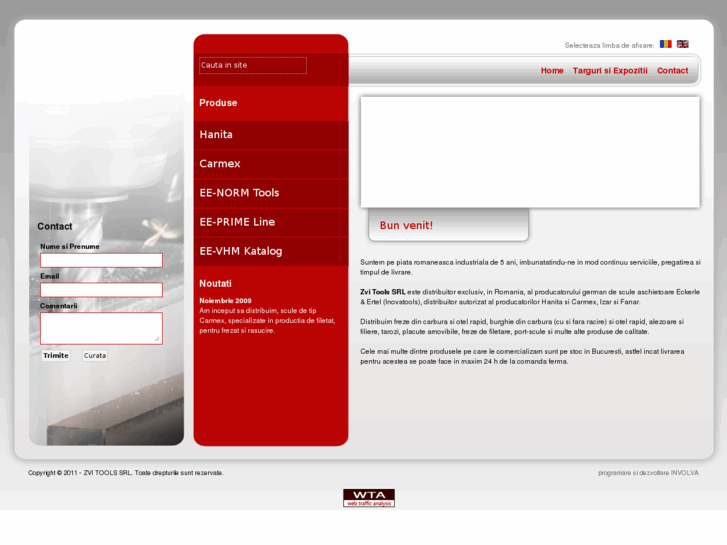Image resolution: width=727 pixels, height=545 pixels.
Task: Select EE-NORM Tools in the product menu
Action: tap(271, 193)
